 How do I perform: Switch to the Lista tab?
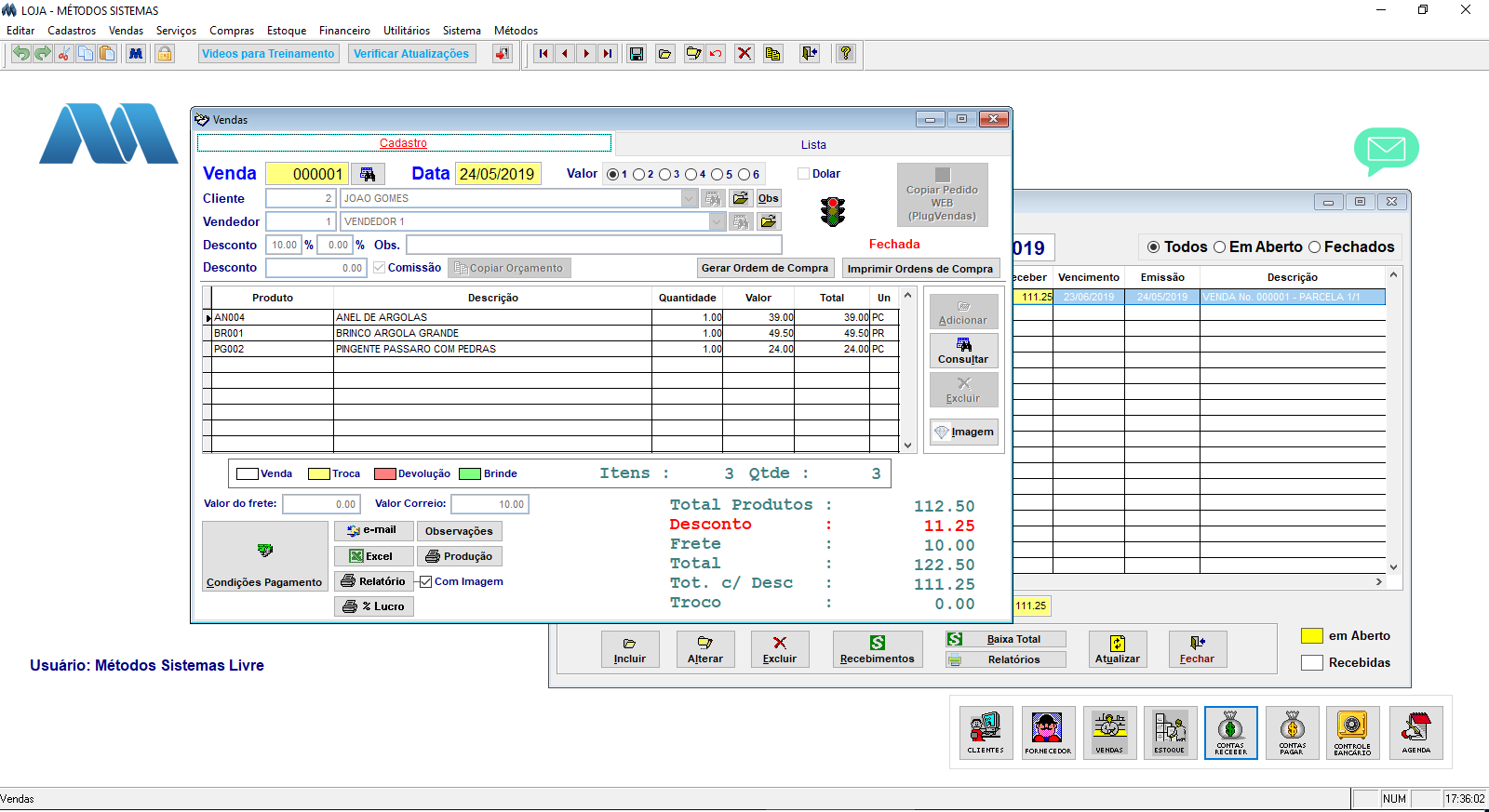click(x=812, y=144)
